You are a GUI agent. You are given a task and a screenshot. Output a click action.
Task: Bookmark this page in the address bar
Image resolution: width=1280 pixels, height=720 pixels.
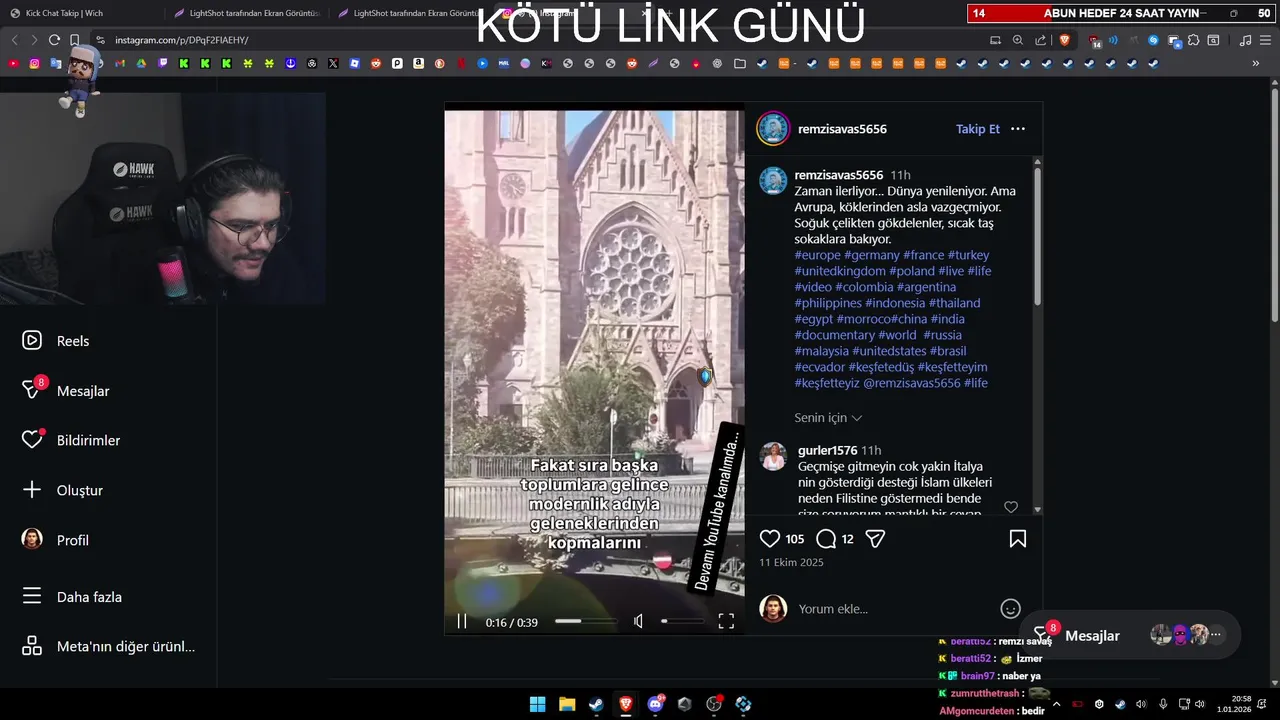pos(74,40)
